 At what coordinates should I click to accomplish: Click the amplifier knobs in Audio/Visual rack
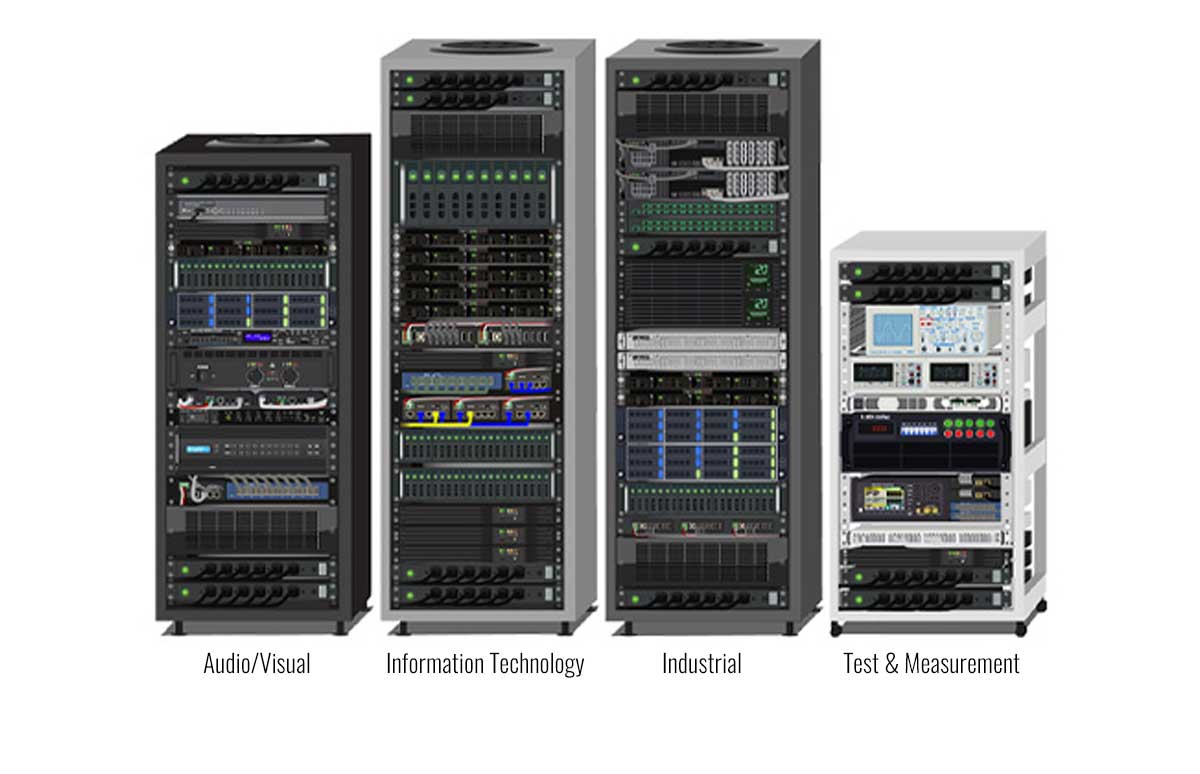click(272, 376)
